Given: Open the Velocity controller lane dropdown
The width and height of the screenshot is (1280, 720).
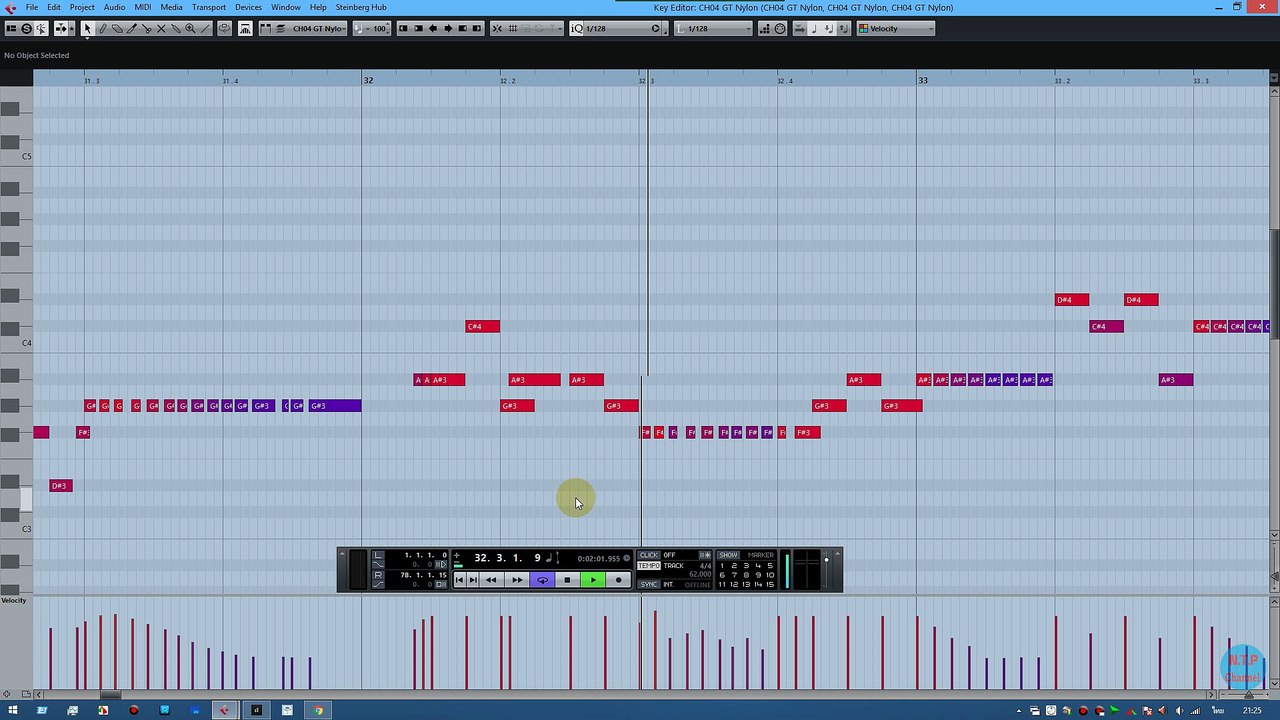Looking at the screenshot, I should pos(14,600).
